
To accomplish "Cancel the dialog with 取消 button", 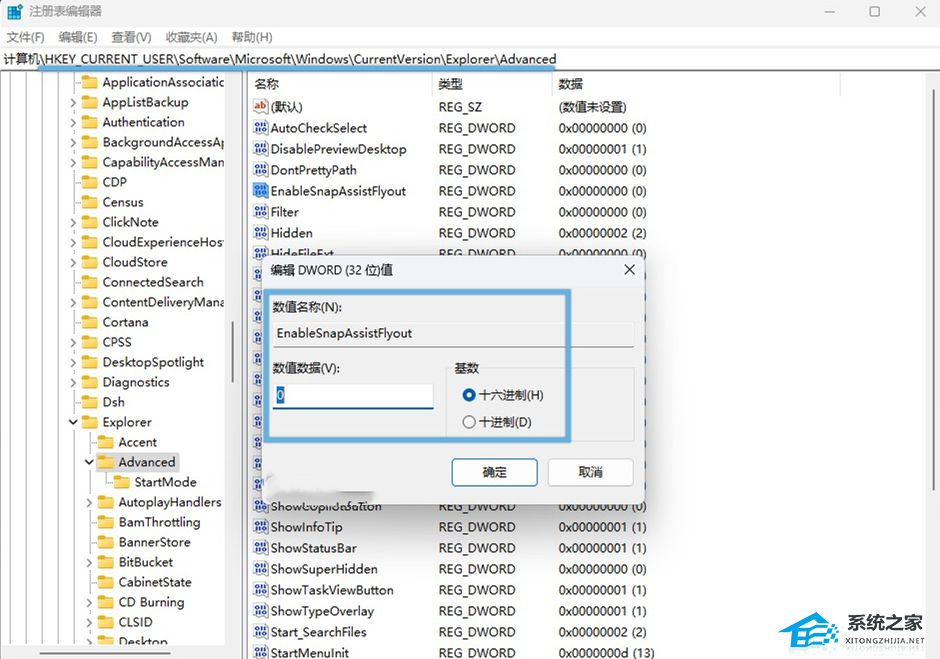I will tap(590, 473).
